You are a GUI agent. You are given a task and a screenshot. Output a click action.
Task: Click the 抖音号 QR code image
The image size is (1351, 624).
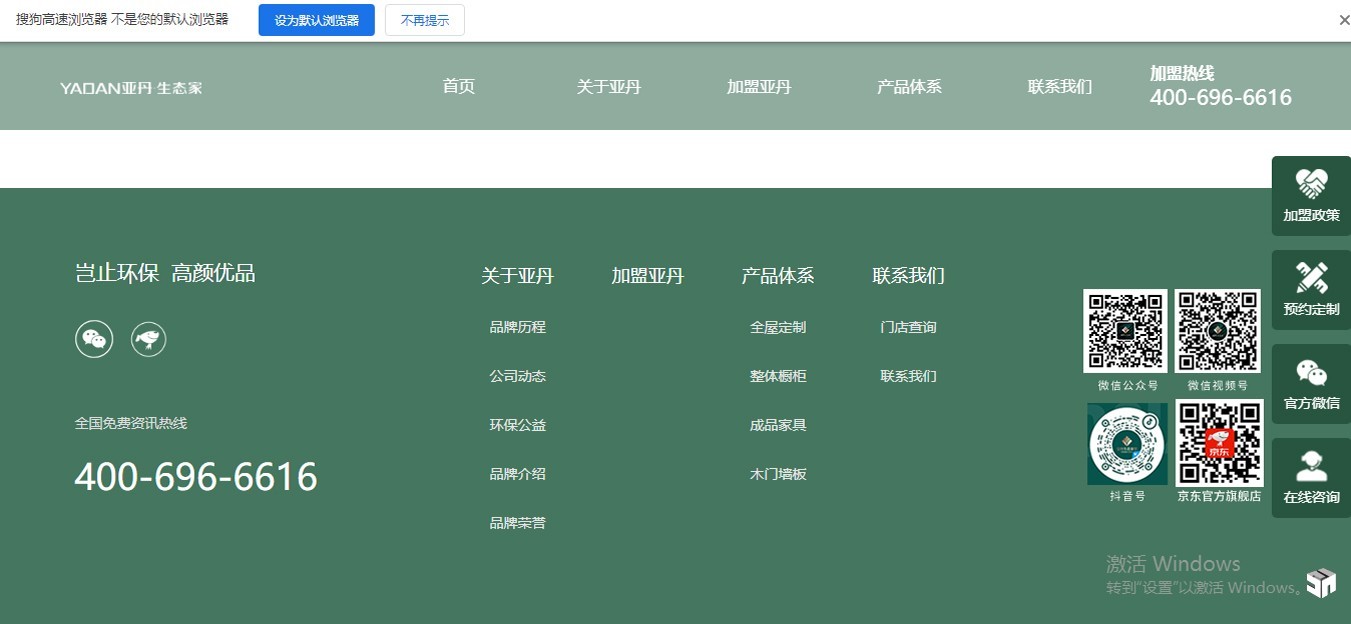1127,444
